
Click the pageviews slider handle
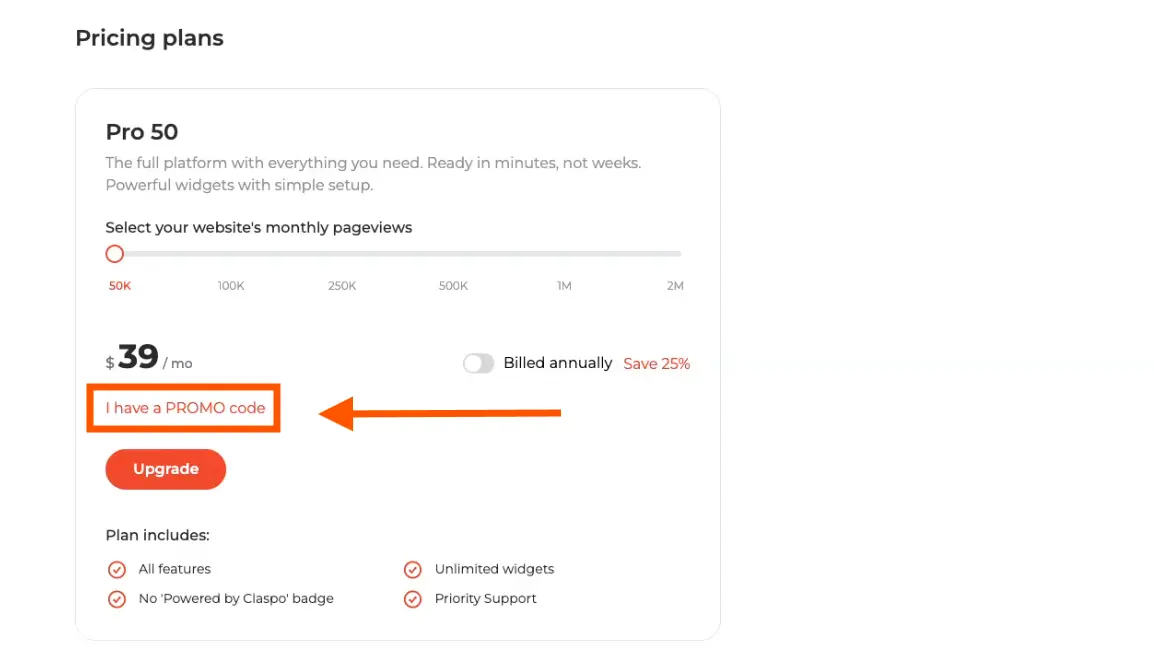tap(115, 254)
